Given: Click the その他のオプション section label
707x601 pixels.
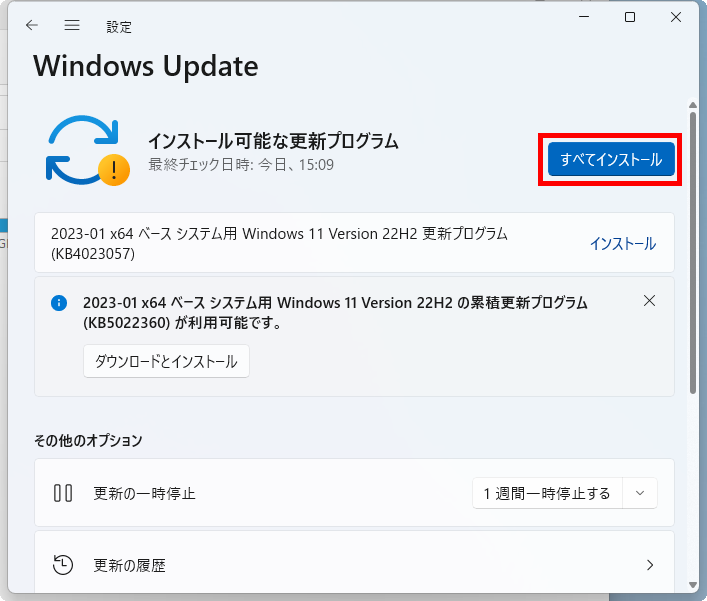Looking at the screenshot, I should point(88,440).
